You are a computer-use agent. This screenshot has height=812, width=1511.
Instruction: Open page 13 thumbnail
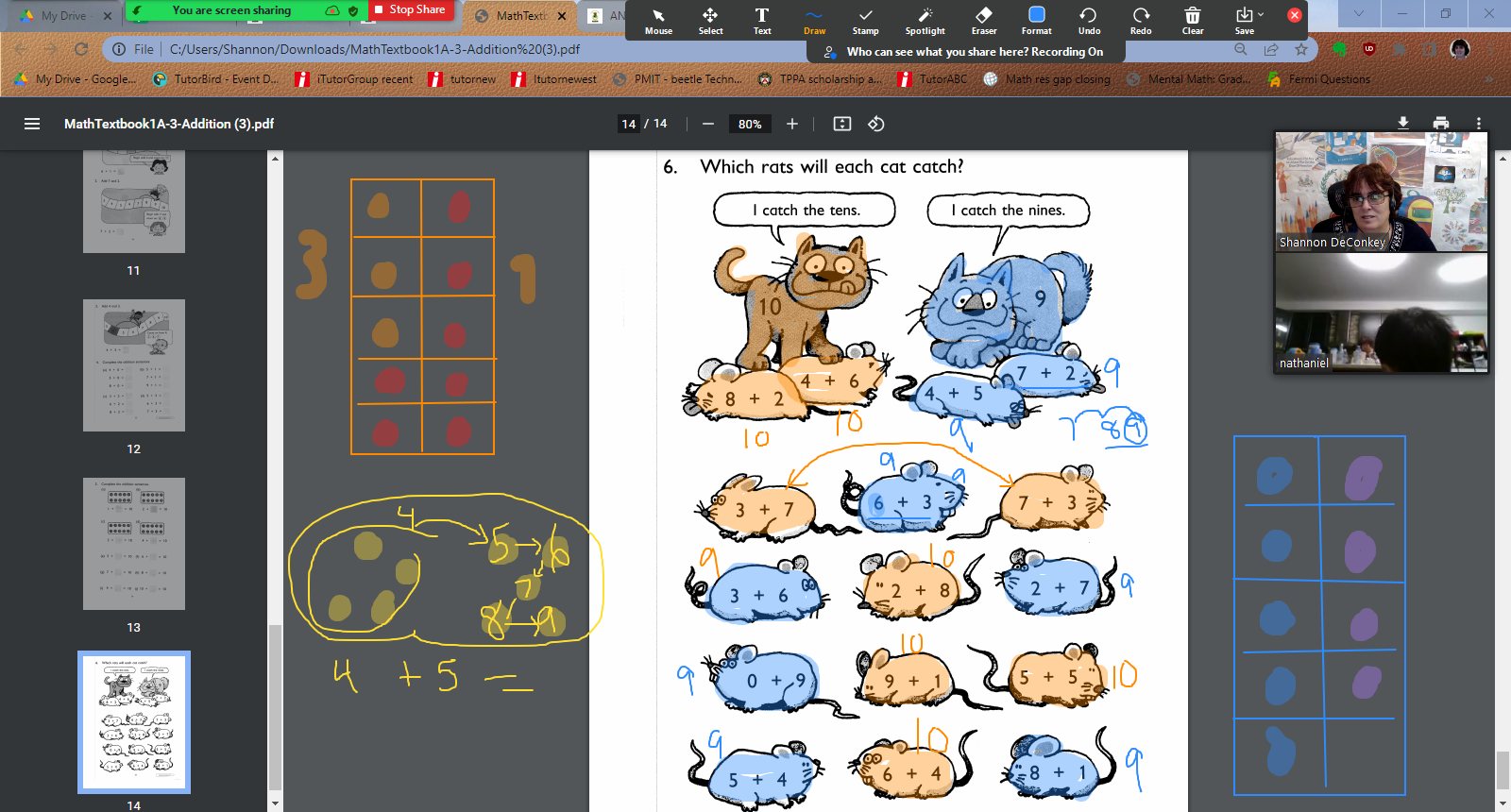pos(134,544)
